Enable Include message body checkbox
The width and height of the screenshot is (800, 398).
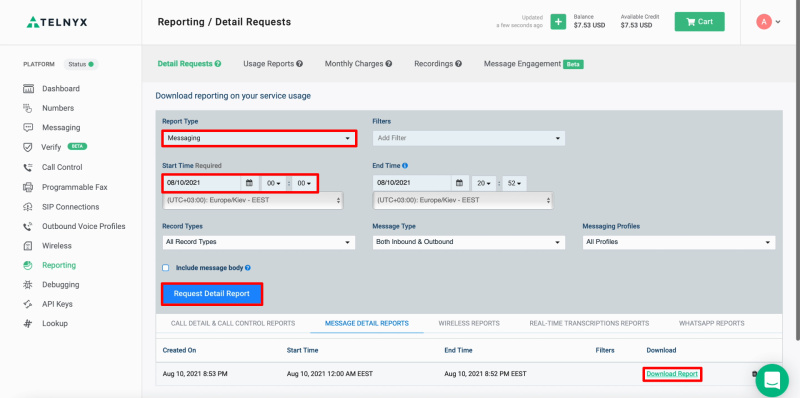165,268
